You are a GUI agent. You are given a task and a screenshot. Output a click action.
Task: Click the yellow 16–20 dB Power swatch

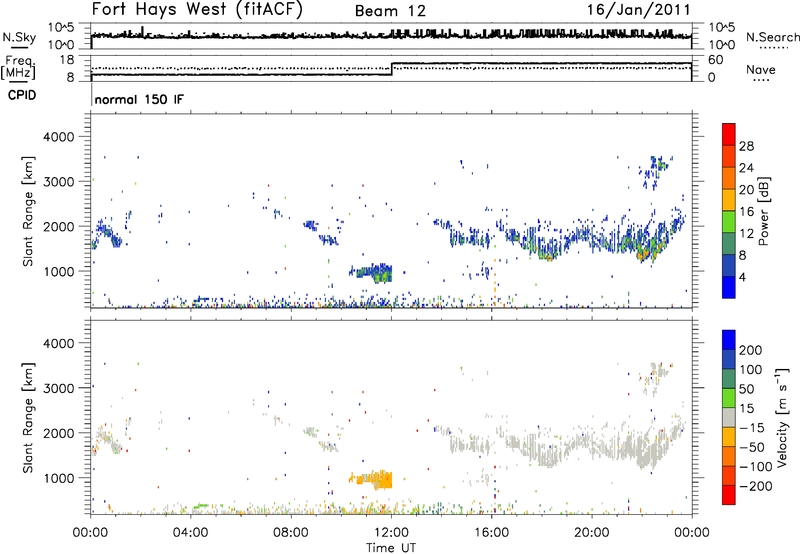pyautogui.click(x=729, y=199)
